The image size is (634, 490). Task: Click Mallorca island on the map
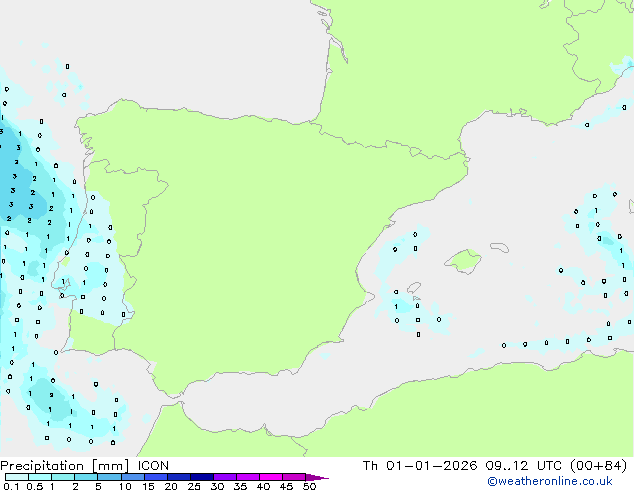(463, 261)
